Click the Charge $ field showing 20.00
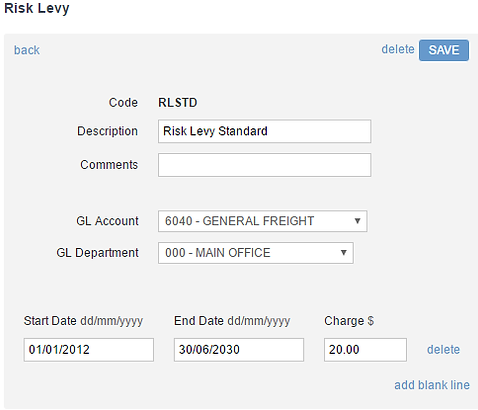 365,350
